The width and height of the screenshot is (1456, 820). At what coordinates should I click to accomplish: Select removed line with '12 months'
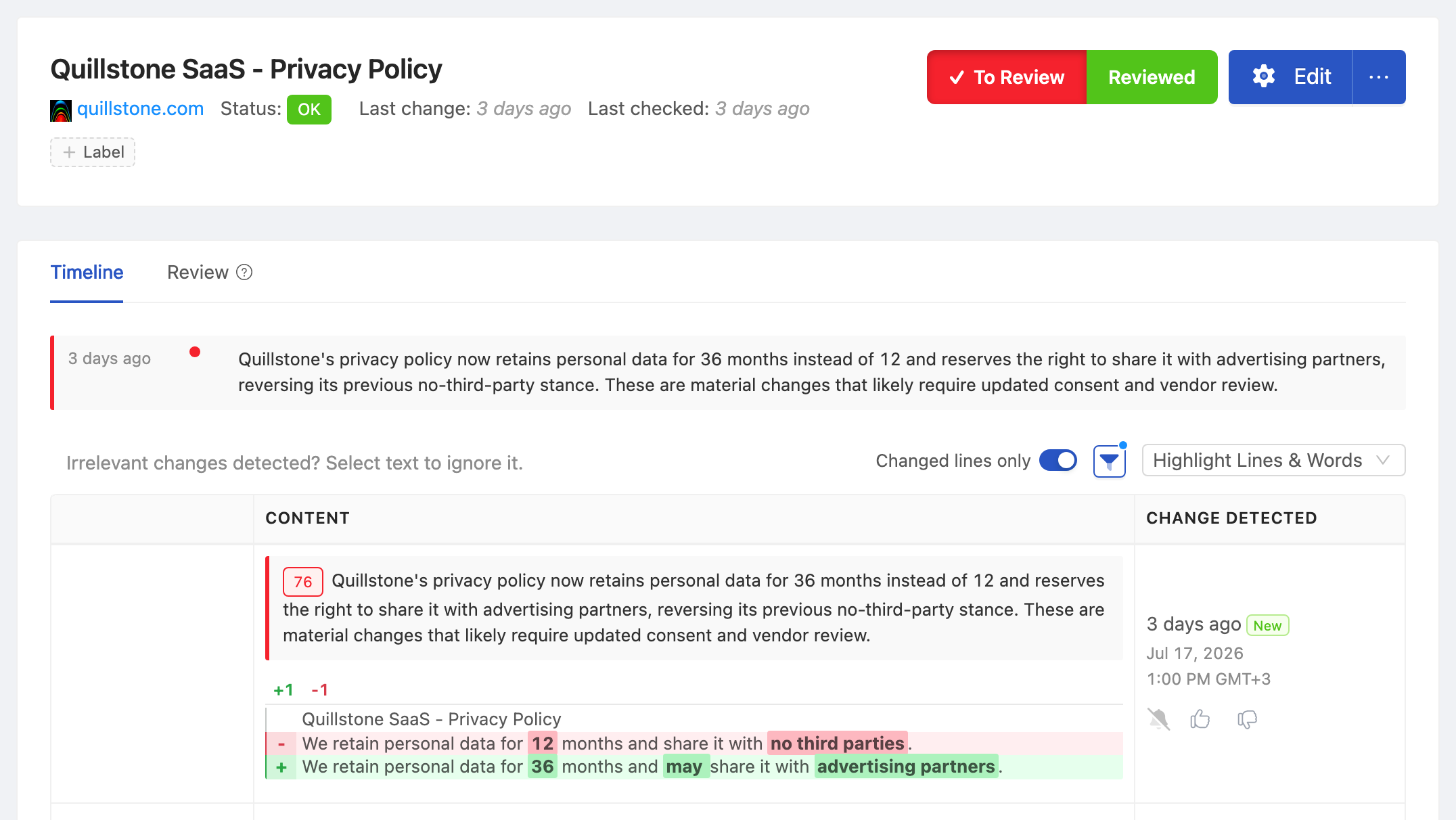tap(694, 744)
